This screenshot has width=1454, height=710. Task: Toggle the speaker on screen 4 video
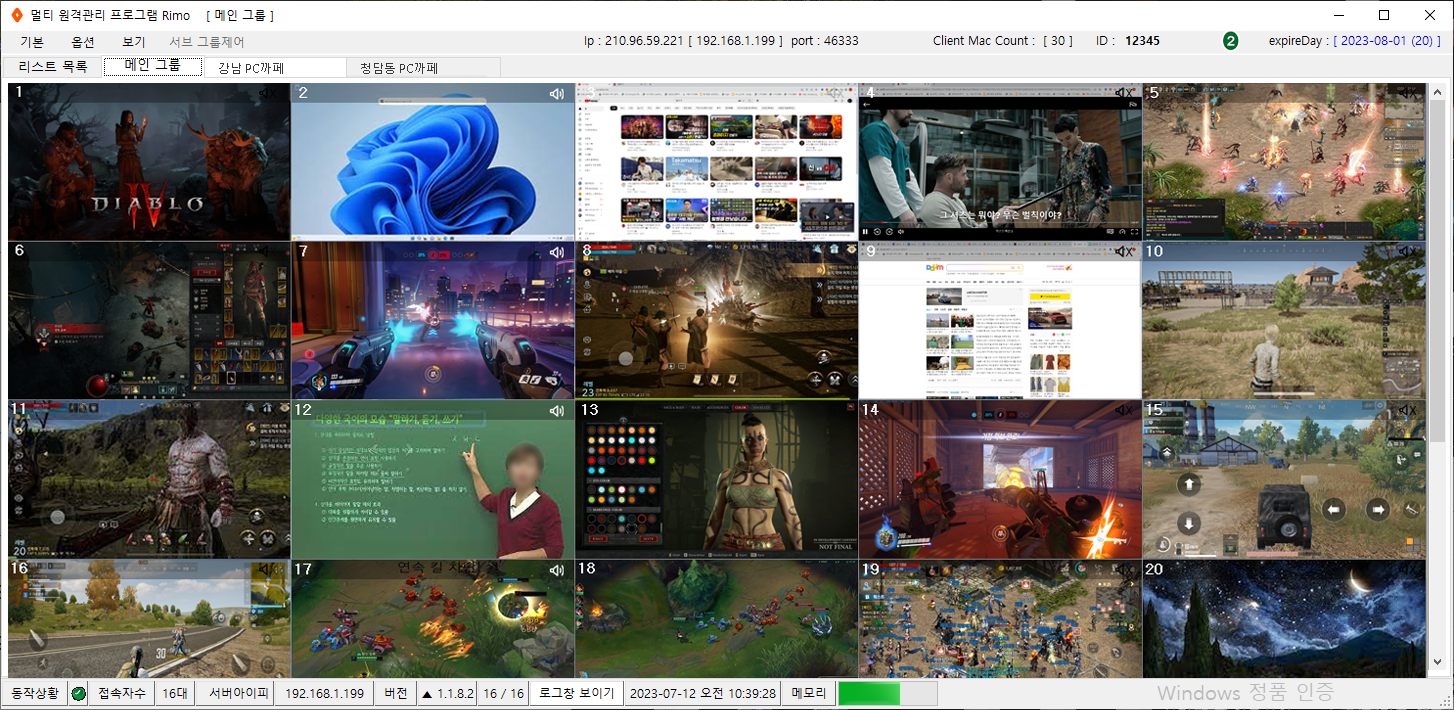tap(1125, 93)
